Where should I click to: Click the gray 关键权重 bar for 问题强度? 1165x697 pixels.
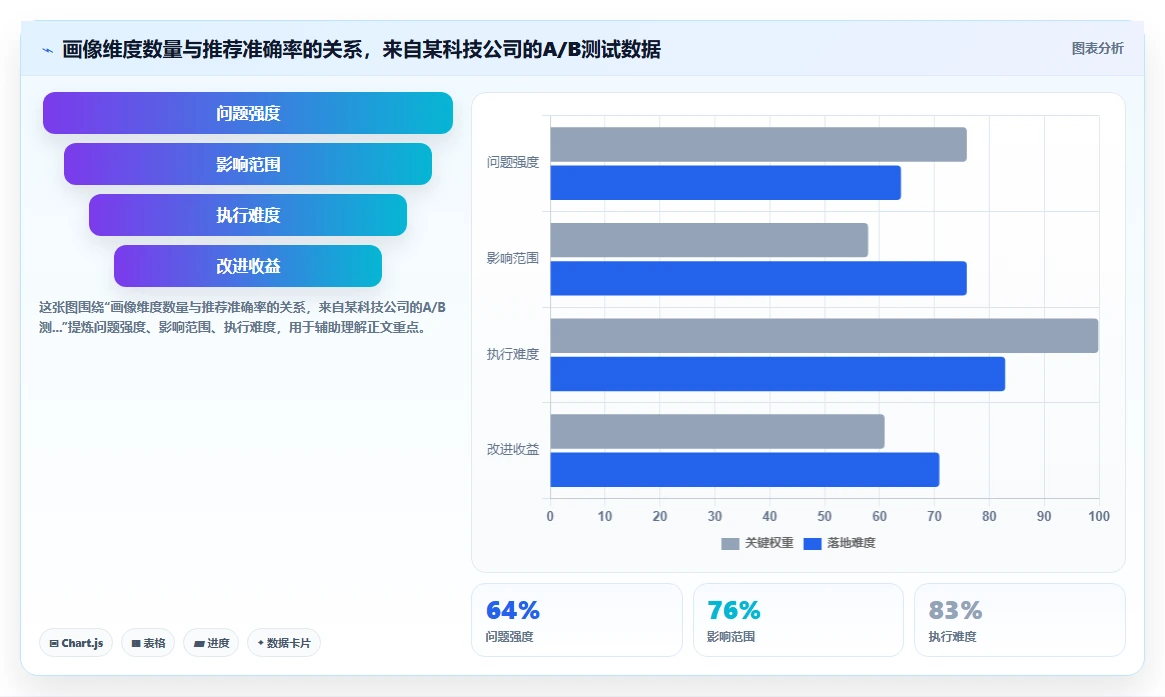coord(758,144)
